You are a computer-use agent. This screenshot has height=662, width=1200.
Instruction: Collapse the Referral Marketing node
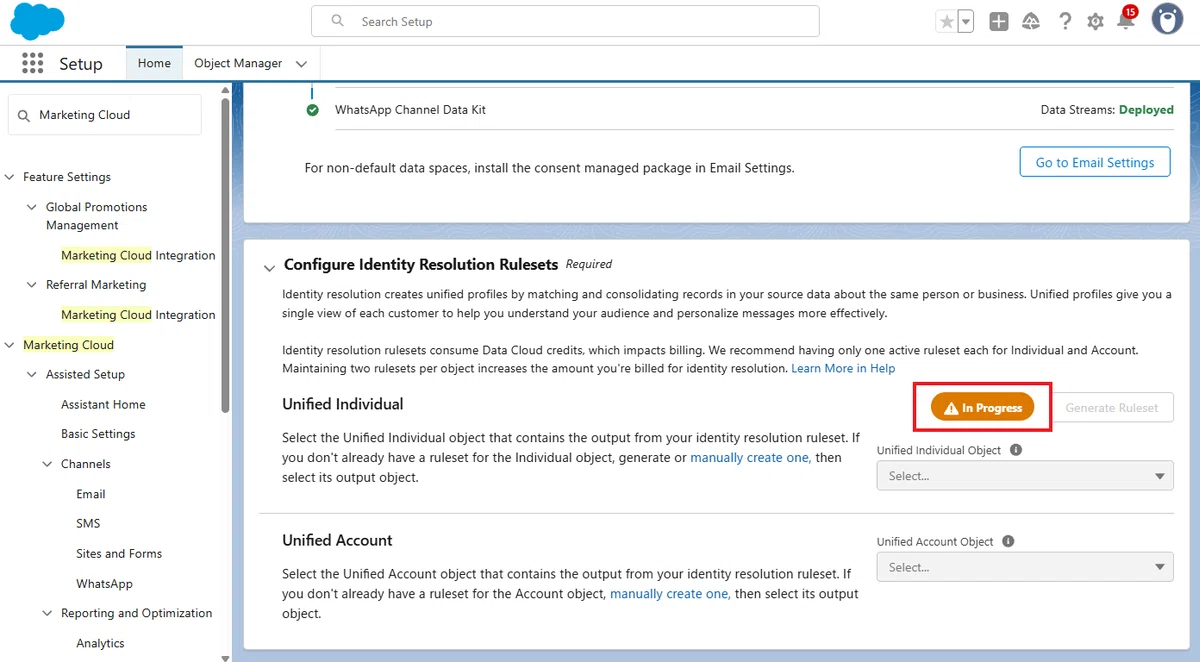(33, 285)
